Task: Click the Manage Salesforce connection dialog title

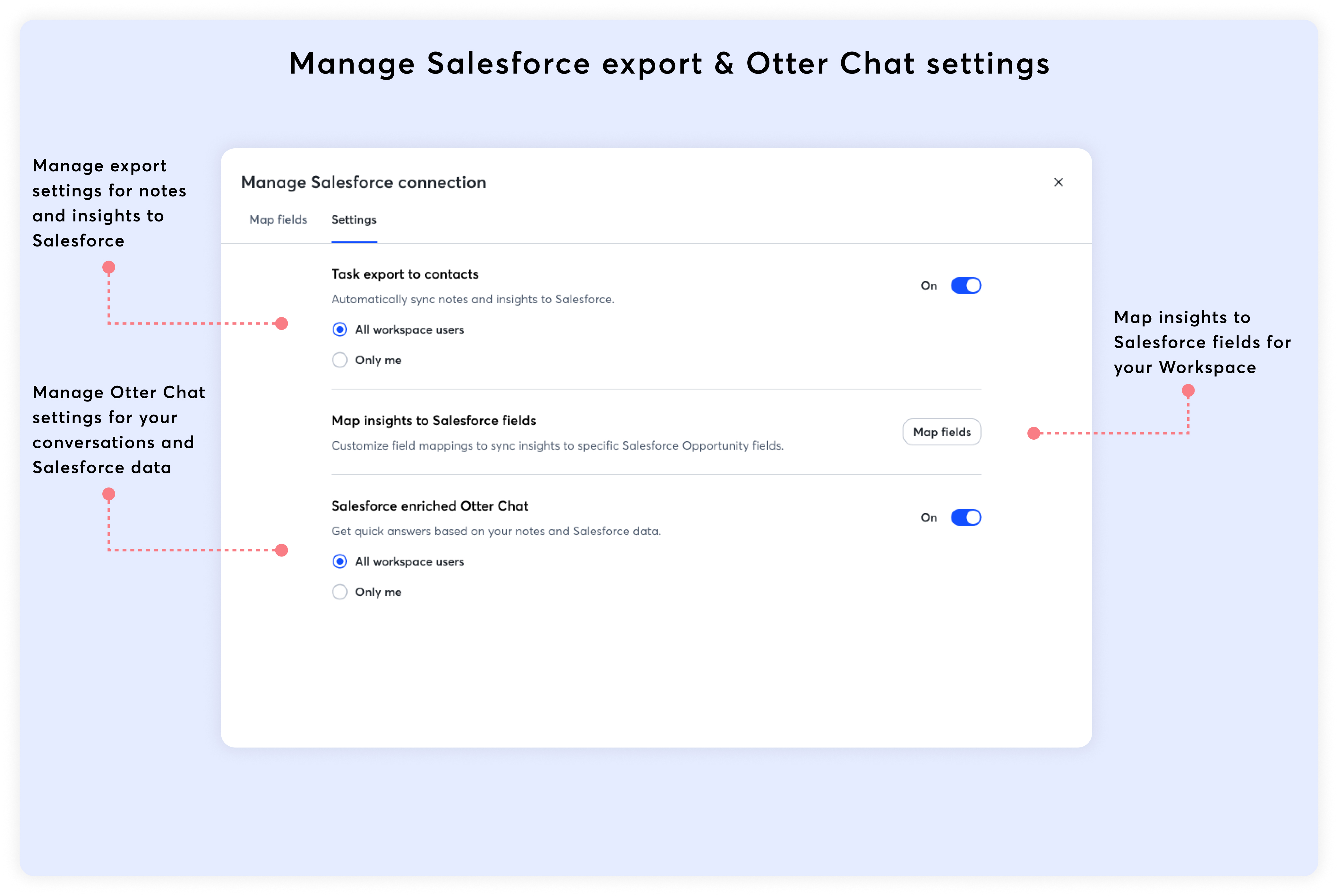Action: click(363, 182)
